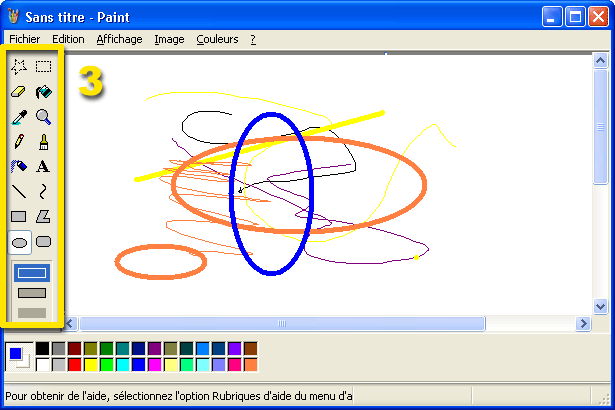615x410 pixels.
Task: Click the Paint title bar icon
Action: click(14, 16)
